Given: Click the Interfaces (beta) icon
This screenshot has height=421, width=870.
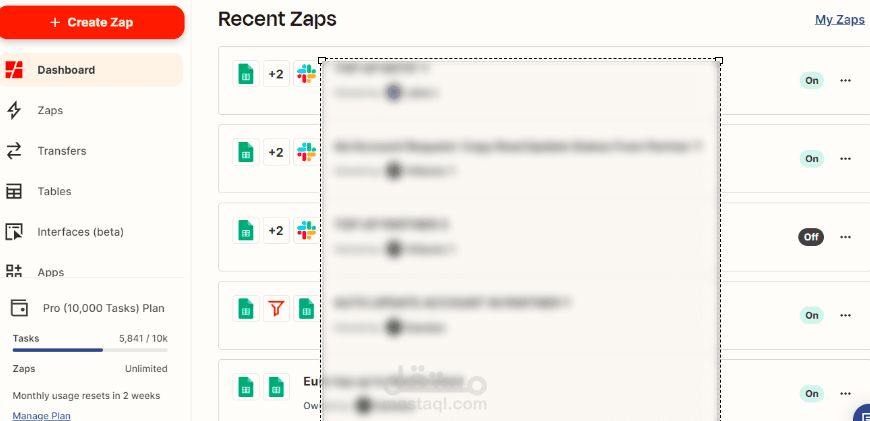Looking at the screenshot, I should coord(14,232).
